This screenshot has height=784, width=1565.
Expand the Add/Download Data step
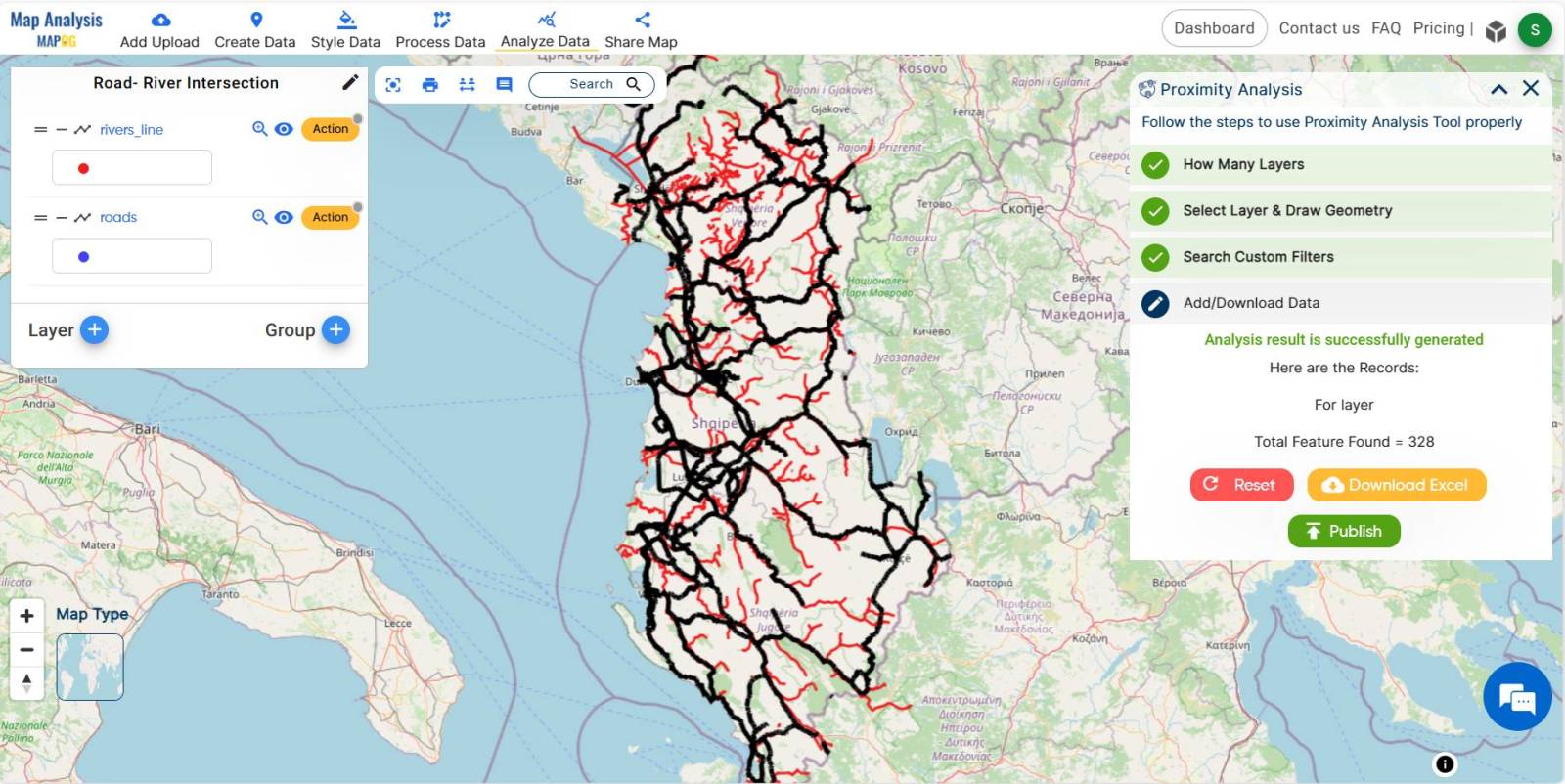1341,303
